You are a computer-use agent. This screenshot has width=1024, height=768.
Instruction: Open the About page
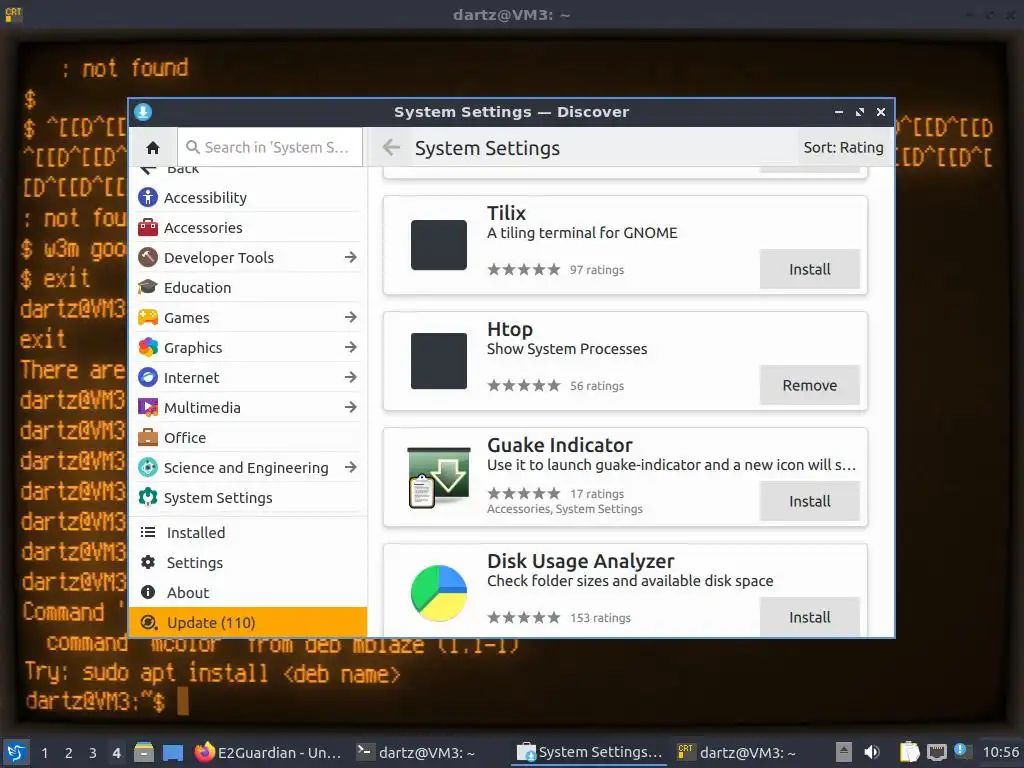(249, 593)
